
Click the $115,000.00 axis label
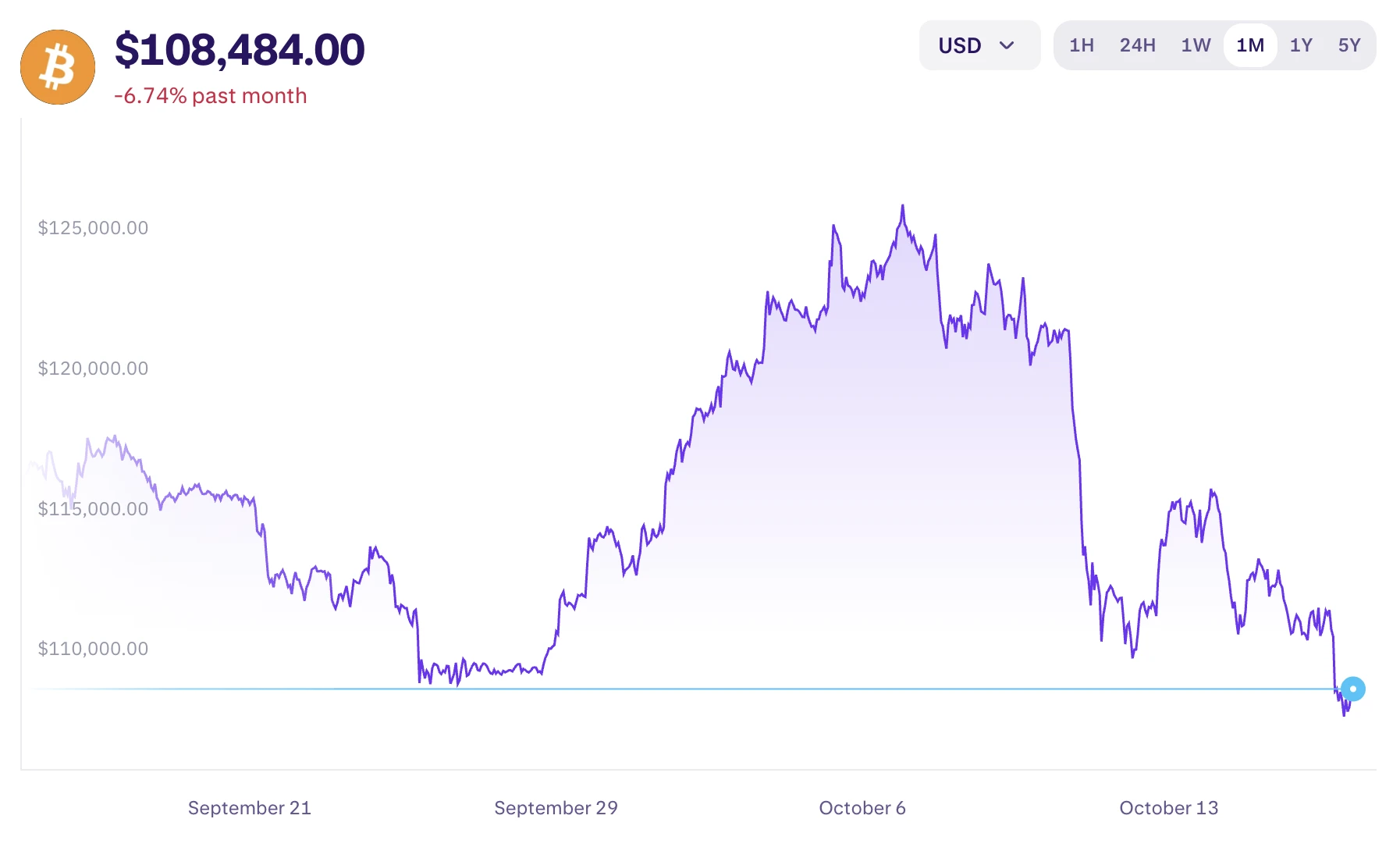click(x=93, y=509)
